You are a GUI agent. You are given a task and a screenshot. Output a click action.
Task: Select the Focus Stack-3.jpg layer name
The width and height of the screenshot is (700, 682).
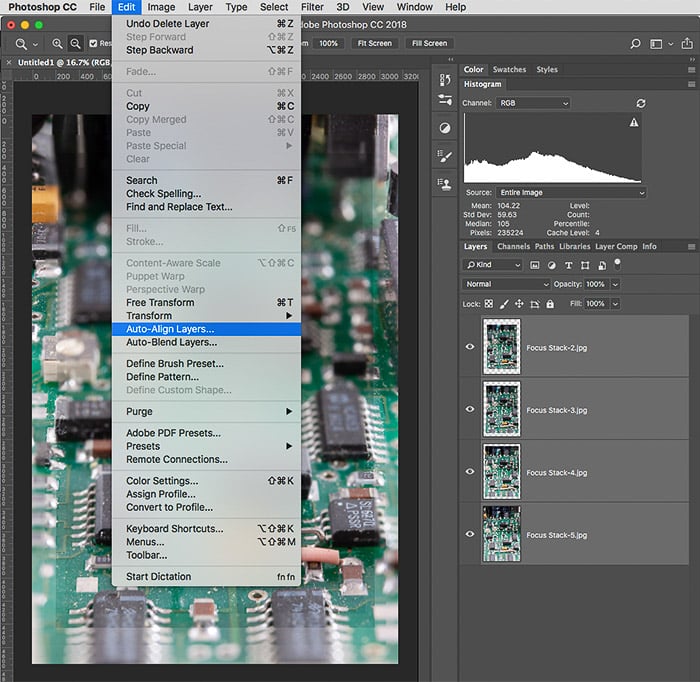557,410
